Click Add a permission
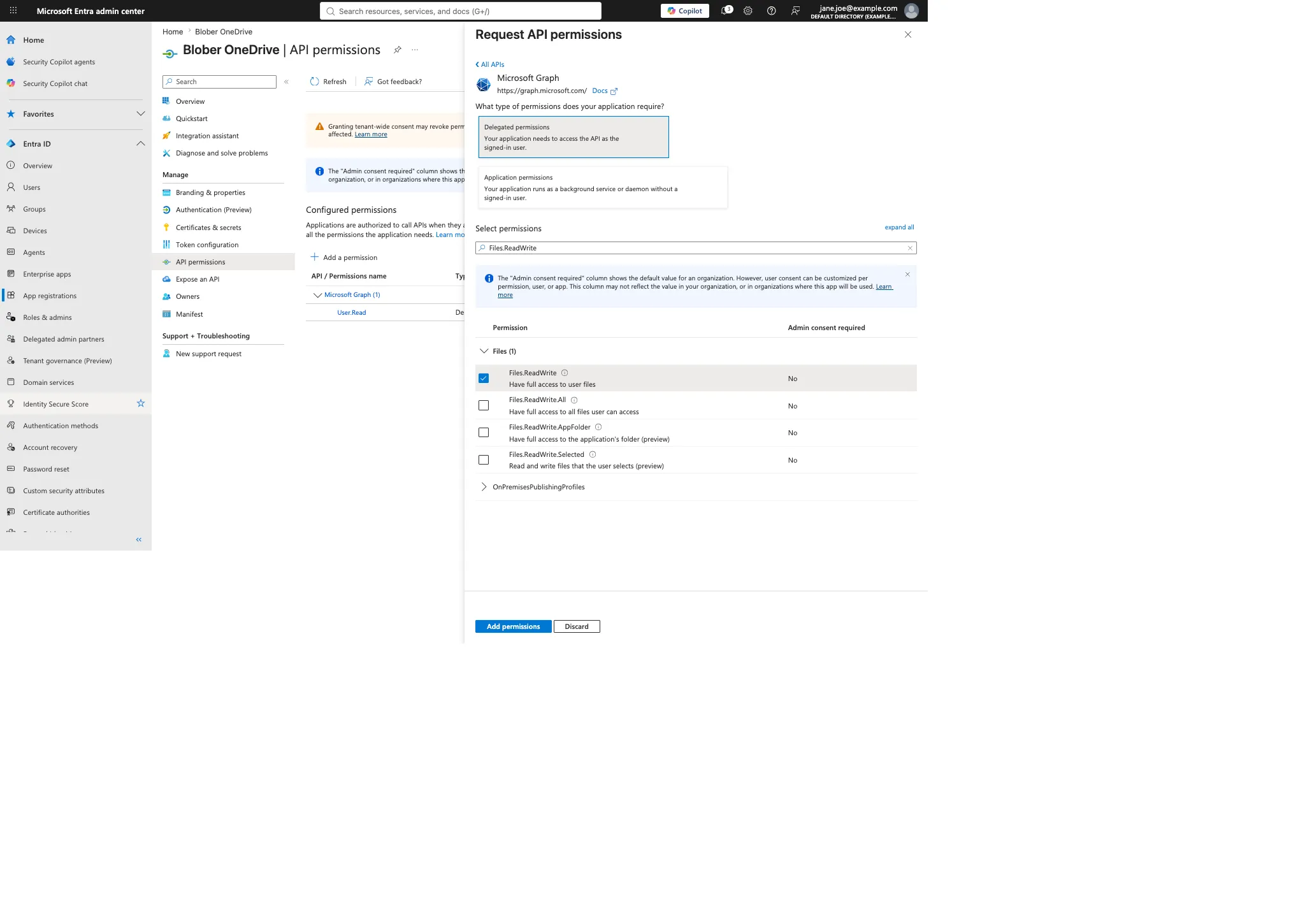 point(344,257)
